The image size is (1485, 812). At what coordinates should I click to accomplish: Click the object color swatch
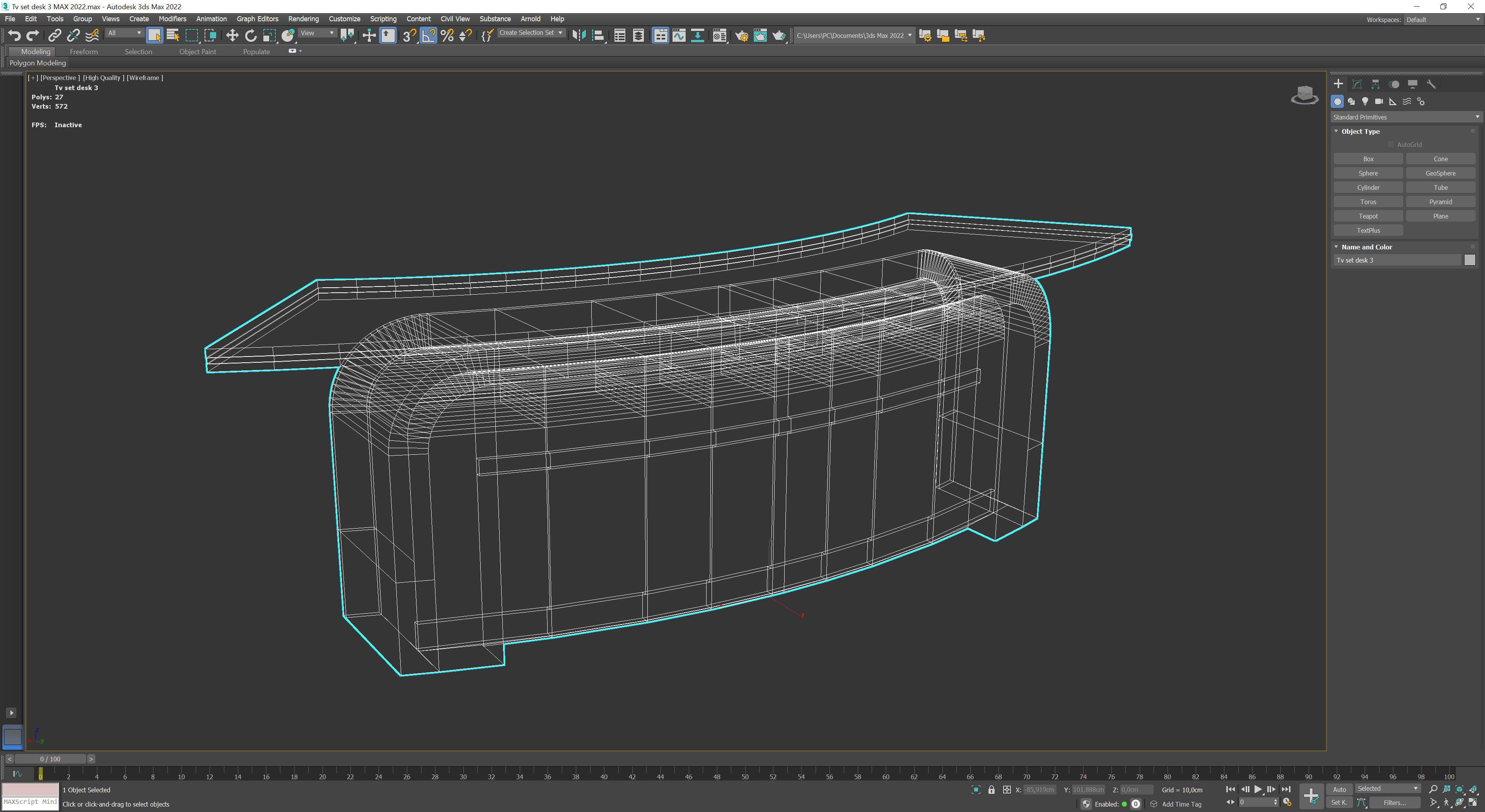coord(1469,261)
